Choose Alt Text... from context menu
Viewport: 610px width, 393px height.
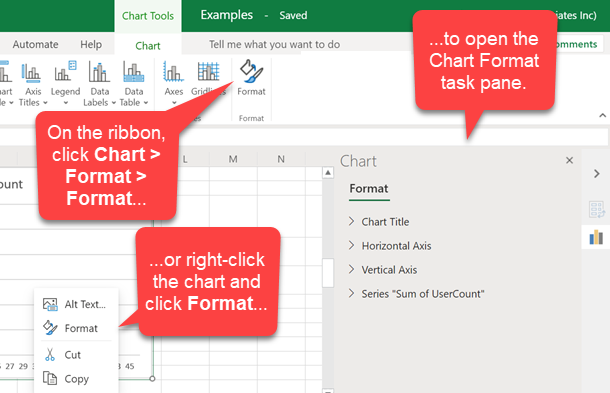[x=75, y=304]
